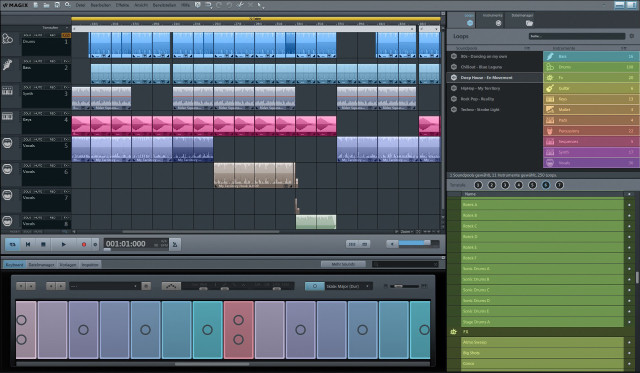Jump to start with the rewind button
The width and height of the screenshot is (640, 373).
click(x=28, y=244)
